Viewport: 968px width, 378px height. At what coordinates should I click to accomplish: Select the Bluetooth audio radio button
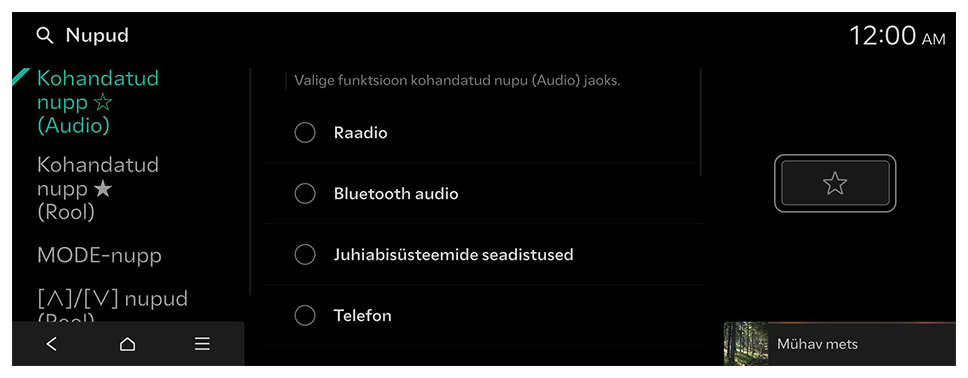coord(305,194)
